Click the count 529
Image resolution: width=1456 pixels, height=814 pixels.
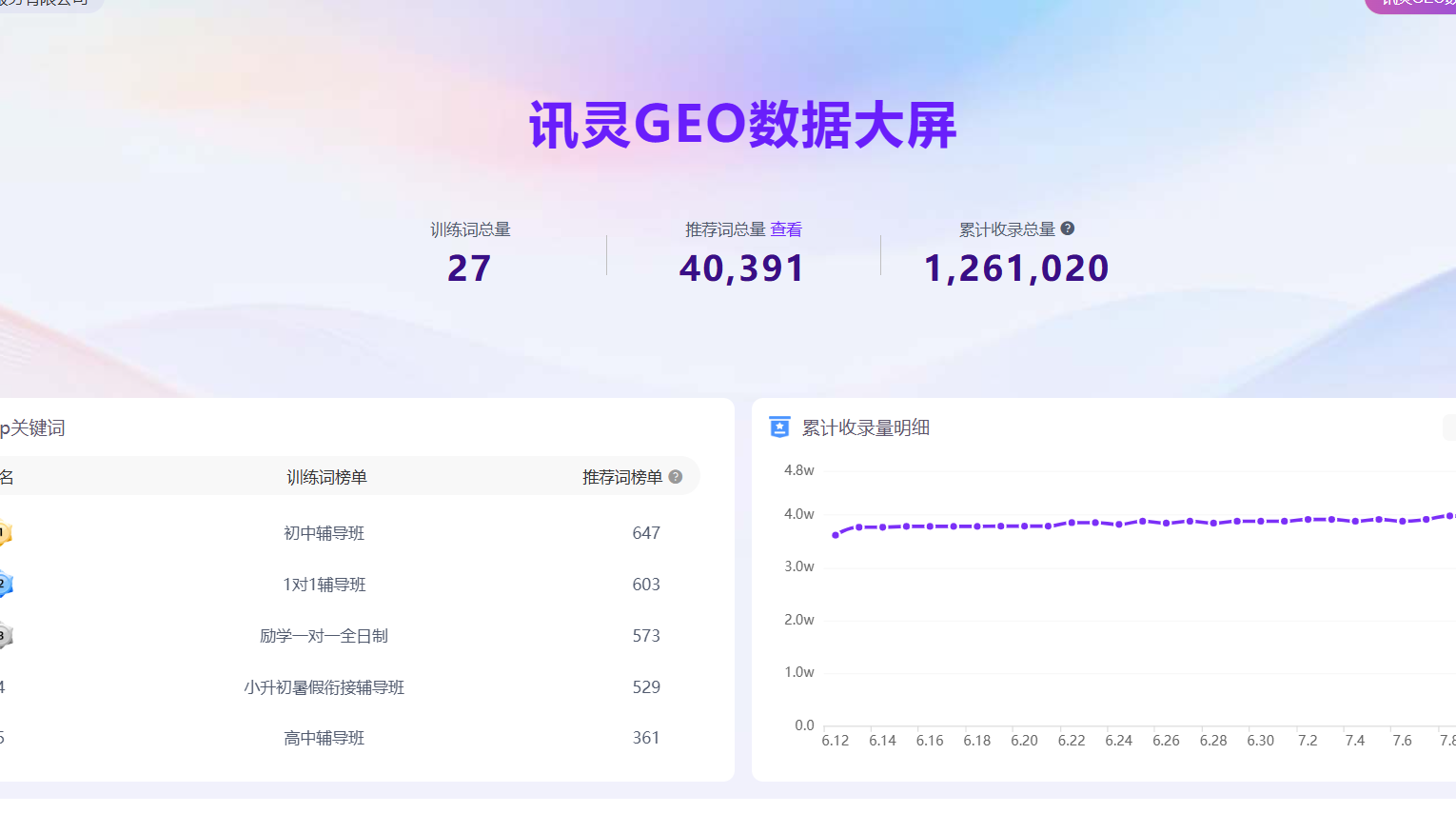pos(646,687)
